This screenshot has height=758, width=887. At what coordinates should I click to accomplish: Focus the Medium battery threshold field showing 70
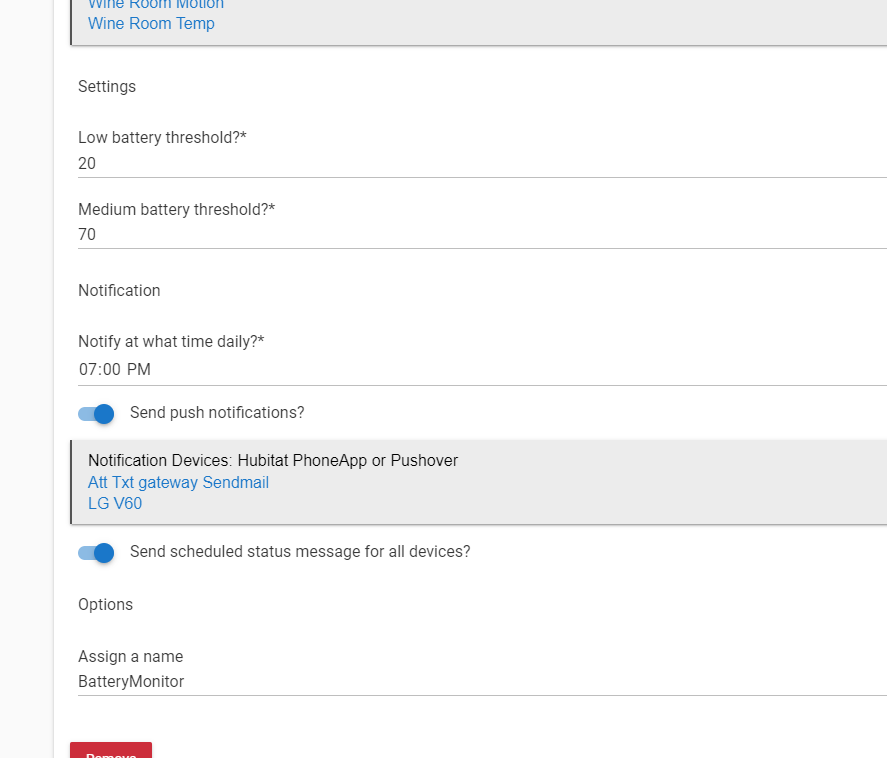coord(480,235)
